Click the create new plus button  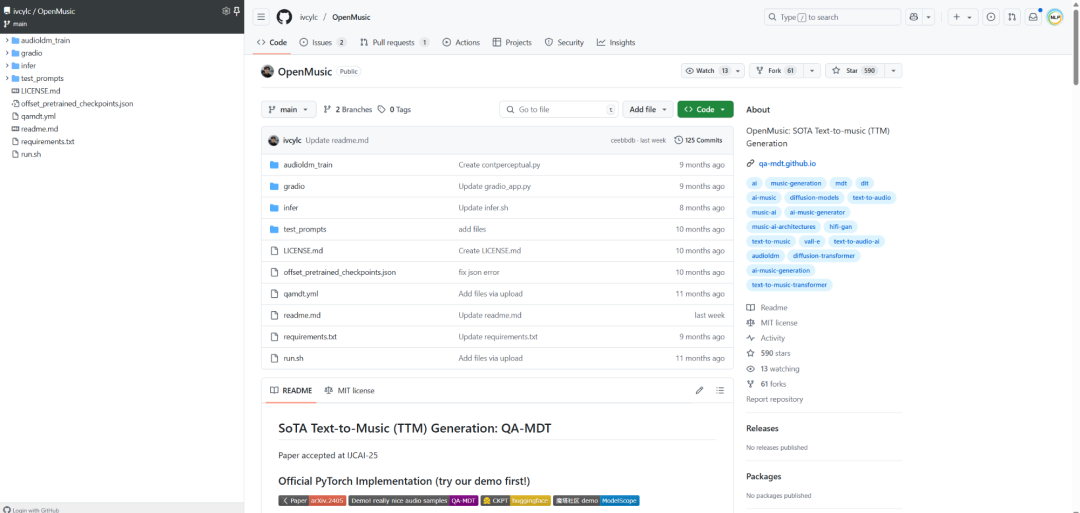[962, 17]
